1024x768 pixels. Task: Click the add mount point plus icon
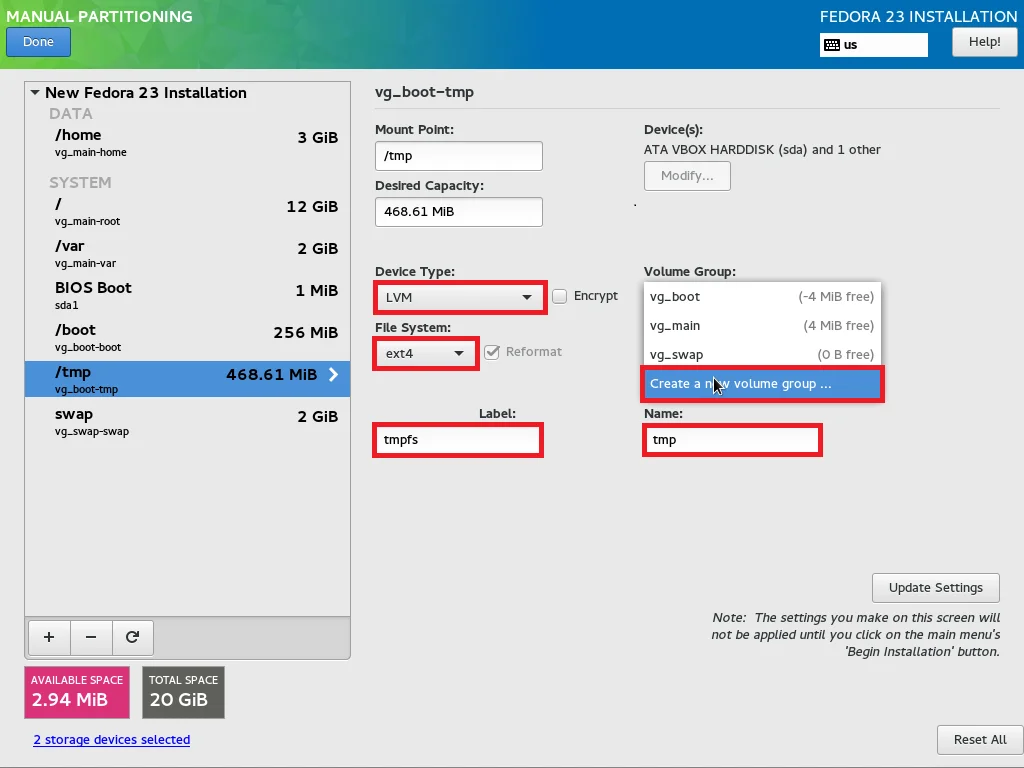coord(49,637)
